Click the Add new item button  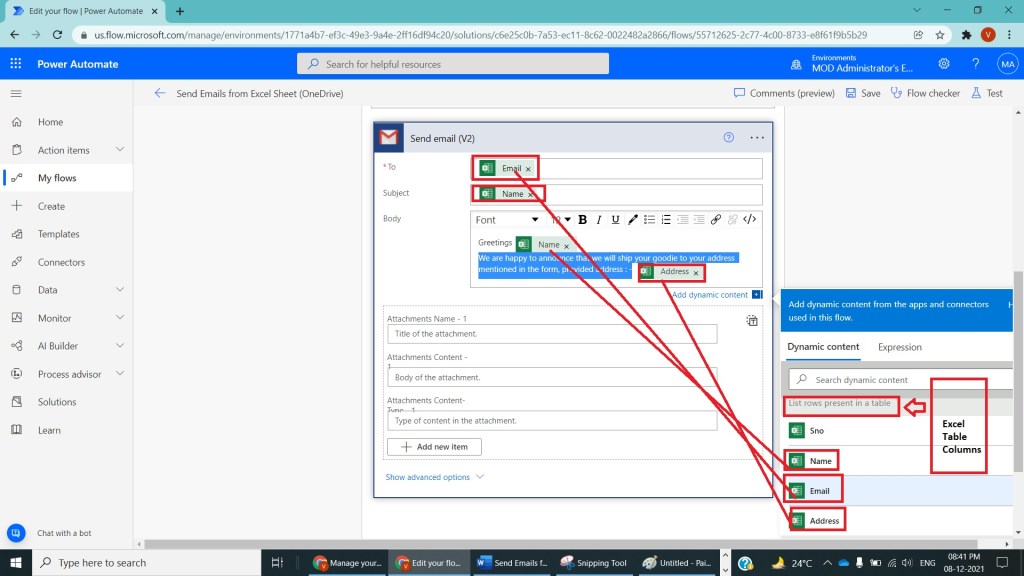pos(434,447)
